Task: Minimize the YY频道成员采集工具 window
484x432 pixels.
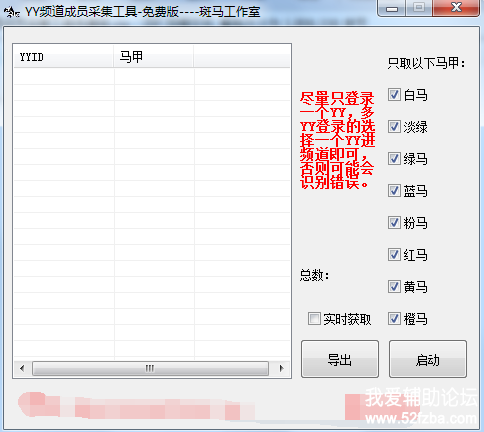Action: click(x=392, y=8)
